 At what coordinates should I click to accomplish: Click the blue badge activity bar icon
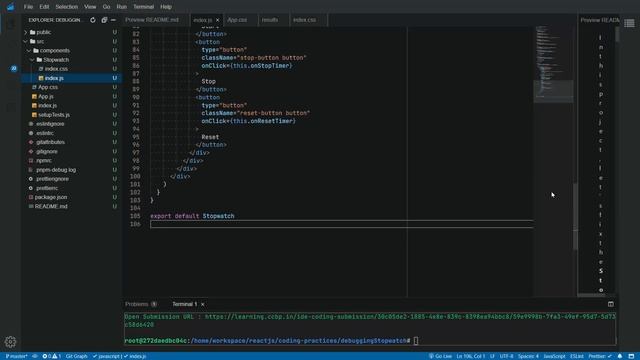13,69
